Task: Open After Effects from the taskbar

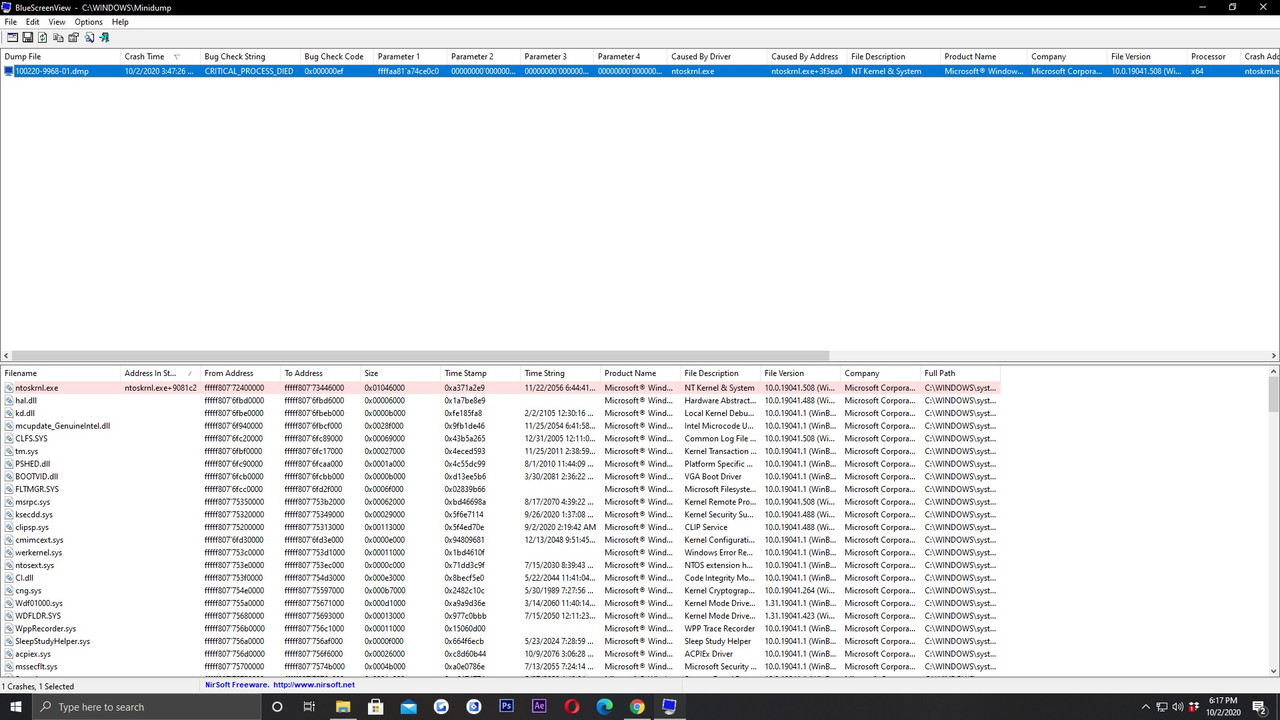Action: 539,706
